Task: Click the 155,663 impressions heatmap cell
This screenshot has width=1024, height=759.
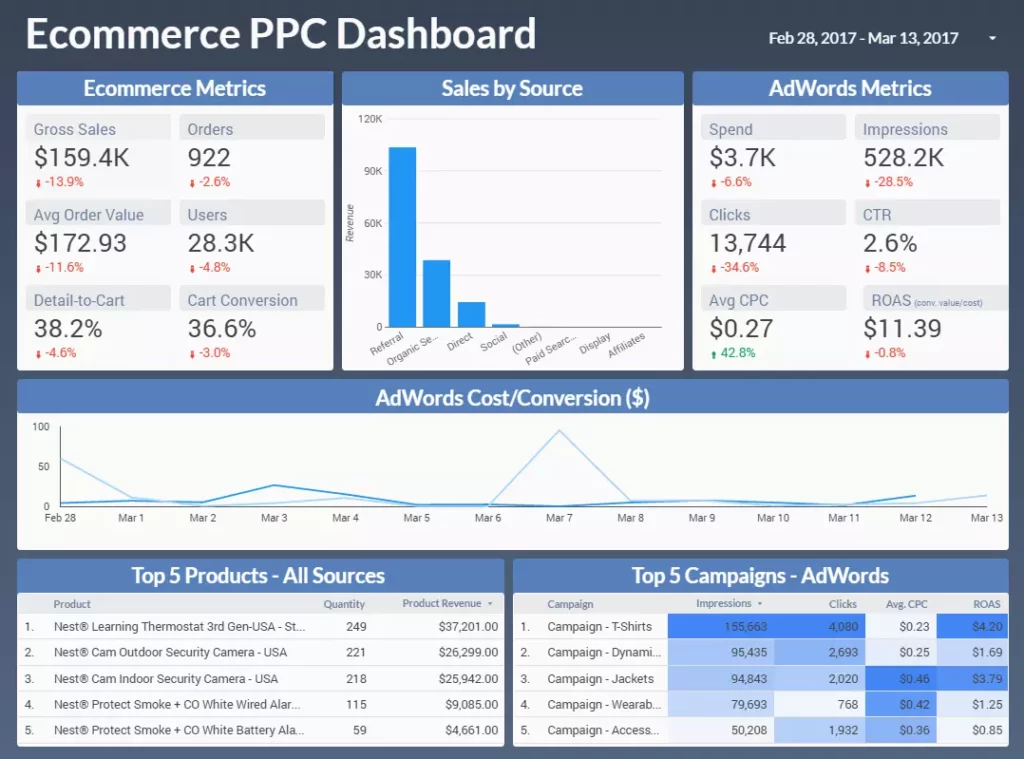Action: point(720,627)
